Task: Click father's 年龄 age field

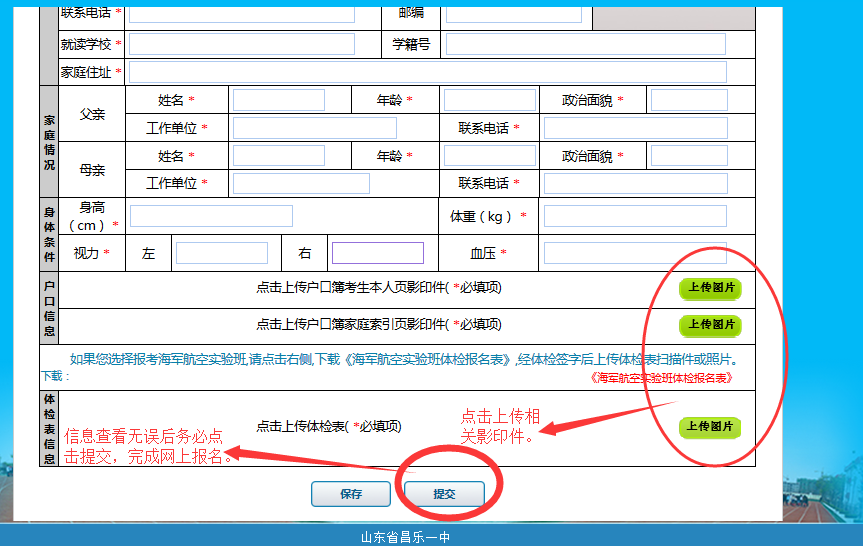Action: (489, 100)
